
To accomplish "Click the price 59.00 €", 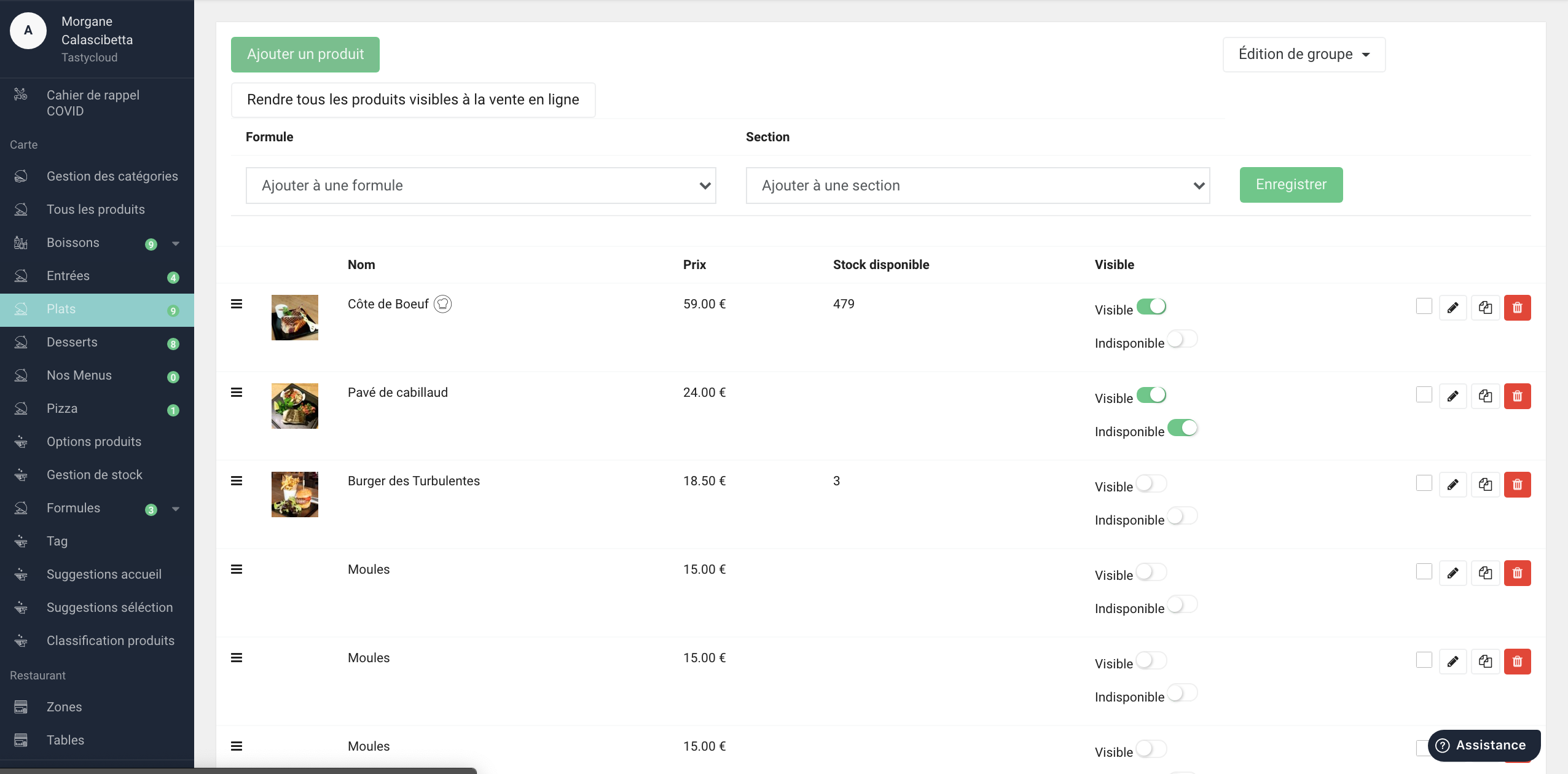I will tap(704, 304).
